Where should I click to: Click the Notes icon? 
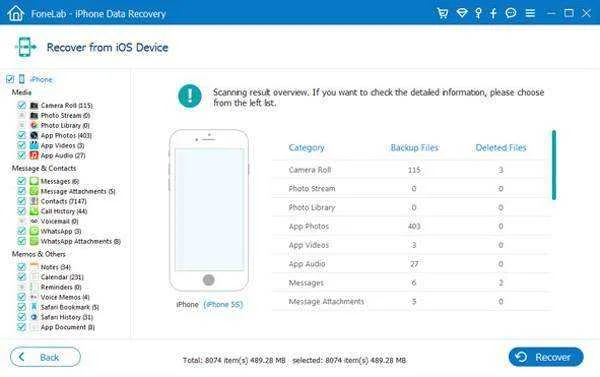click(34, 266)
